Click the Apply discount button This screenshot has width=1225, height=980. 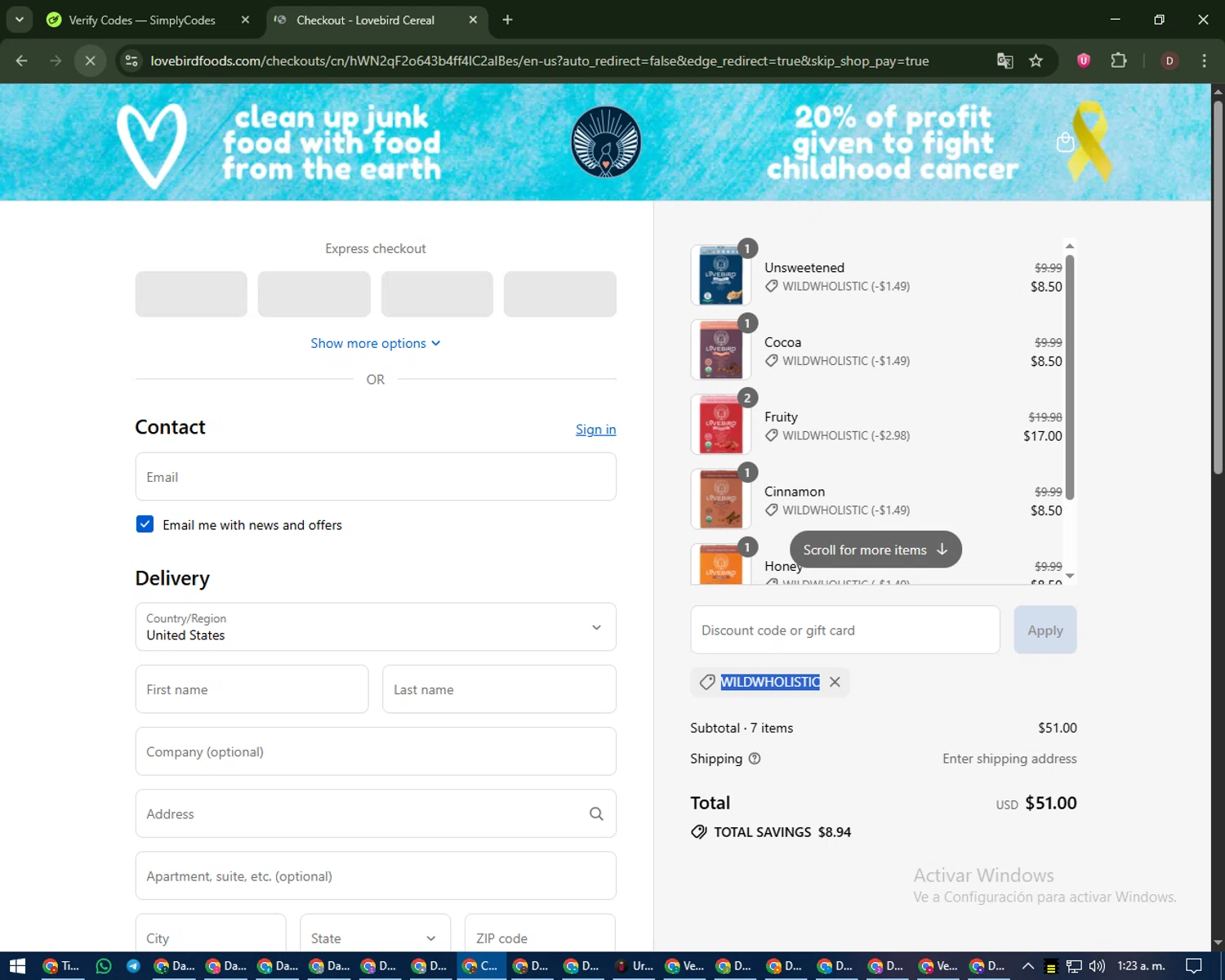click(x=1045, y=630)
